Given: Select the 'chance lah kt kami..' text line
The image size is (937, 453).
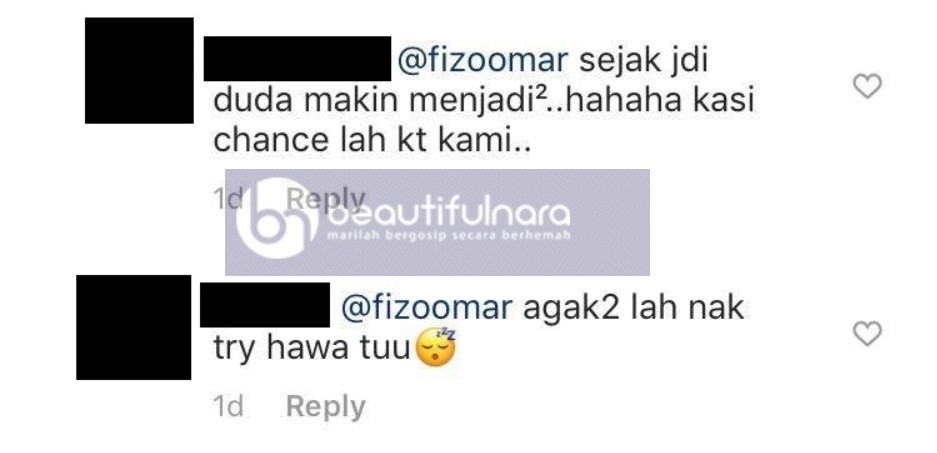Looking at the screenshot, I should click(372, 141).
